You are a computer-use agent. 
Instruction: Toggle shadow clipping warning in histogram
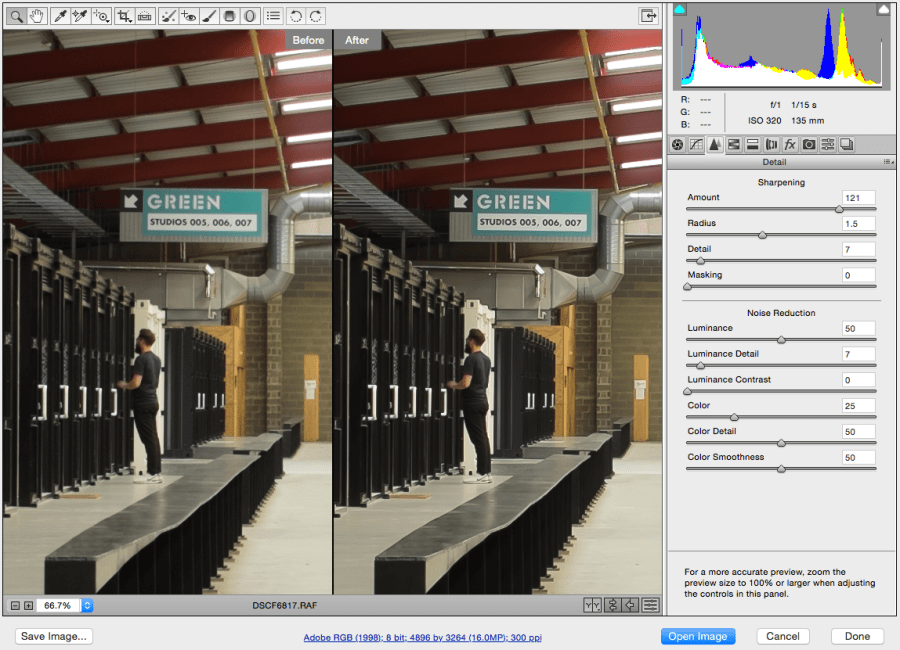(679, 9)
